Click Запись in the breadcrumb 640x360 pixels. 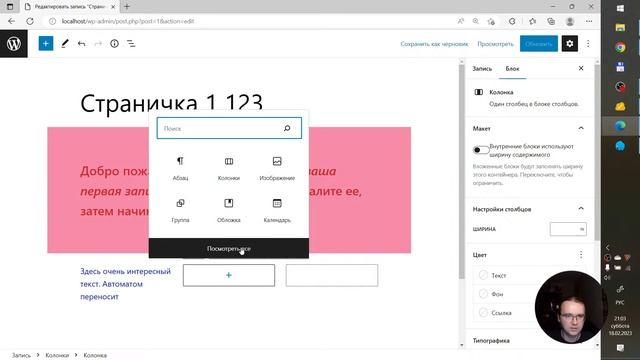coord(21,355)
